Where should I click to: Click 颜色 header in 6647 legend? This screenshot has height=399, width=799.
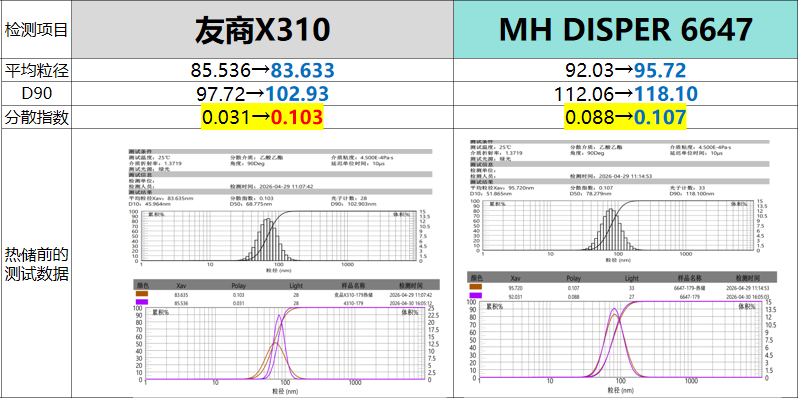(x=476, y=278)
